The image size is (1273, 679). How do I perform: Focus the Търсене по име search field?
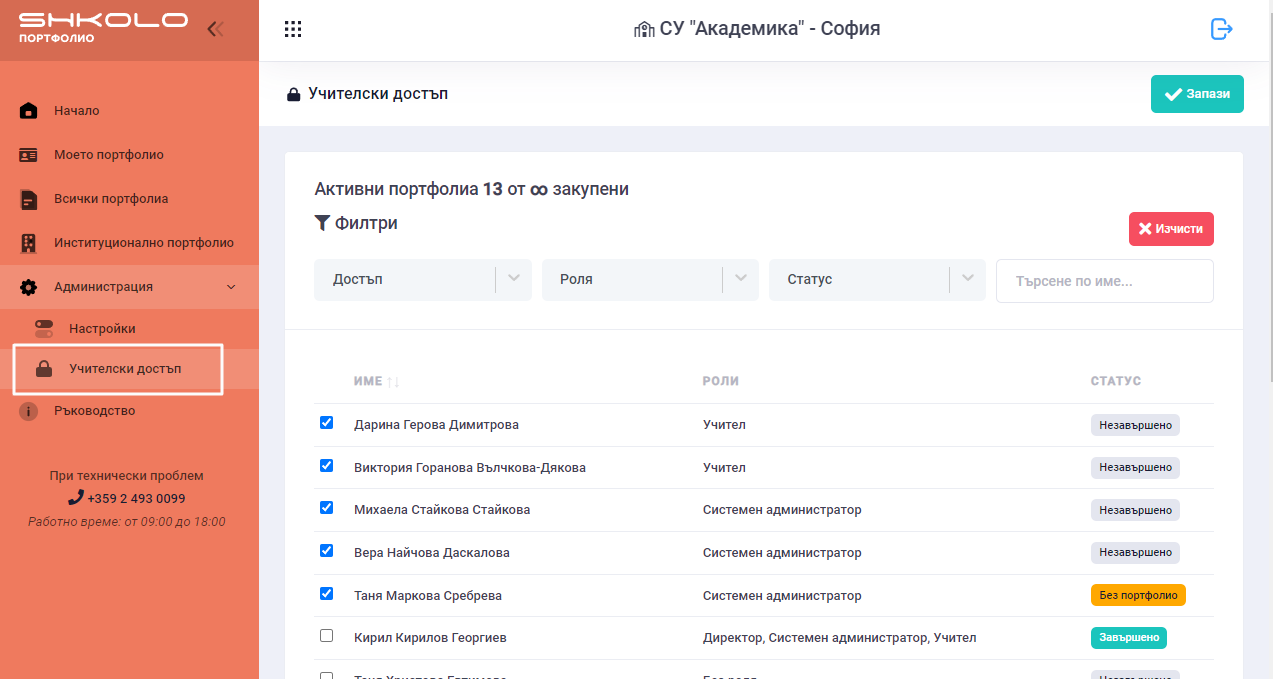[x=1104, y=281]
